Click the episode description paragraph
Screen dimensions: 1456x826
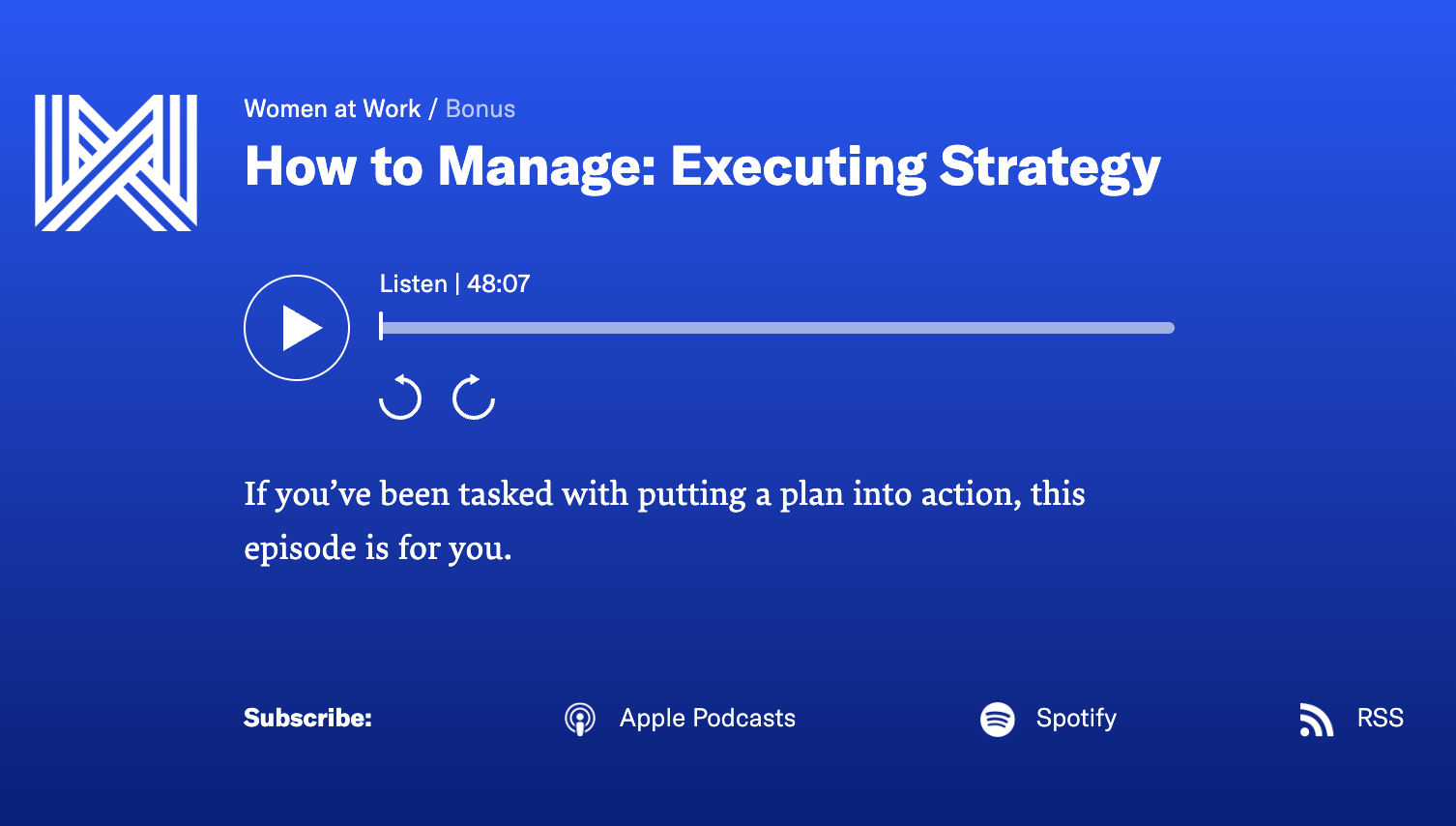point(664,520)
